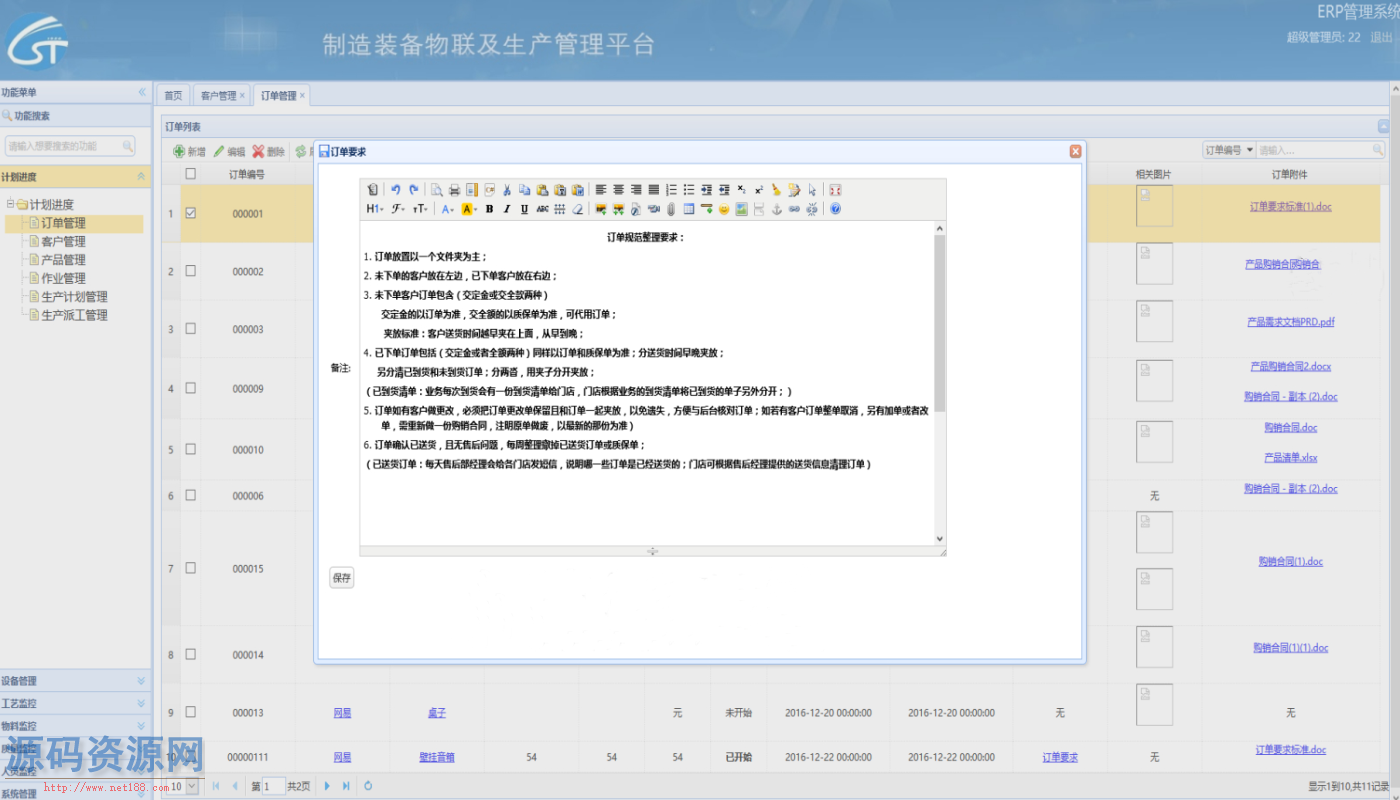The image size is (1400, 800).
Task: Uncheck the checkbox for order 000001
Action: tap(190, 213)
